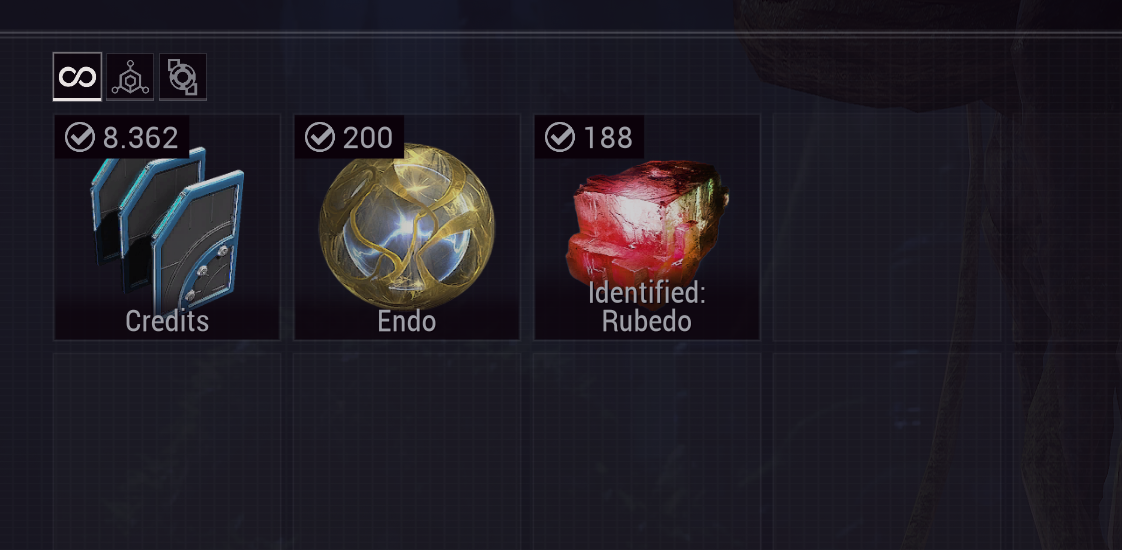Click the 8.362 credits quantity
1122x550 pixels.
pyautogui.click(x=140, y=137)
